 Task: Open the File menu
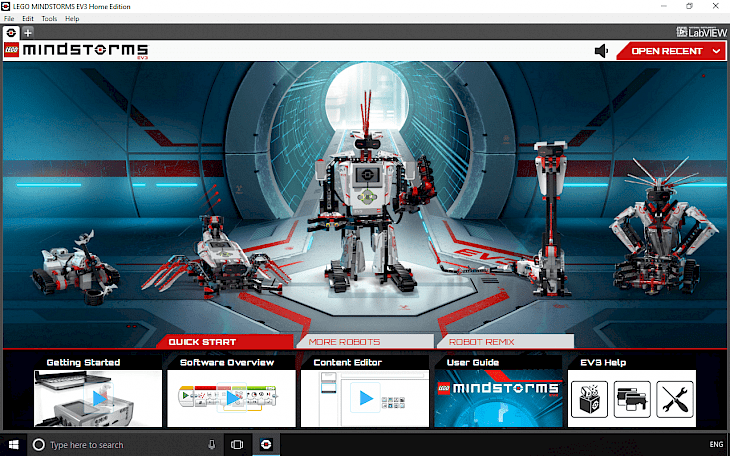(x=9, y=19)
